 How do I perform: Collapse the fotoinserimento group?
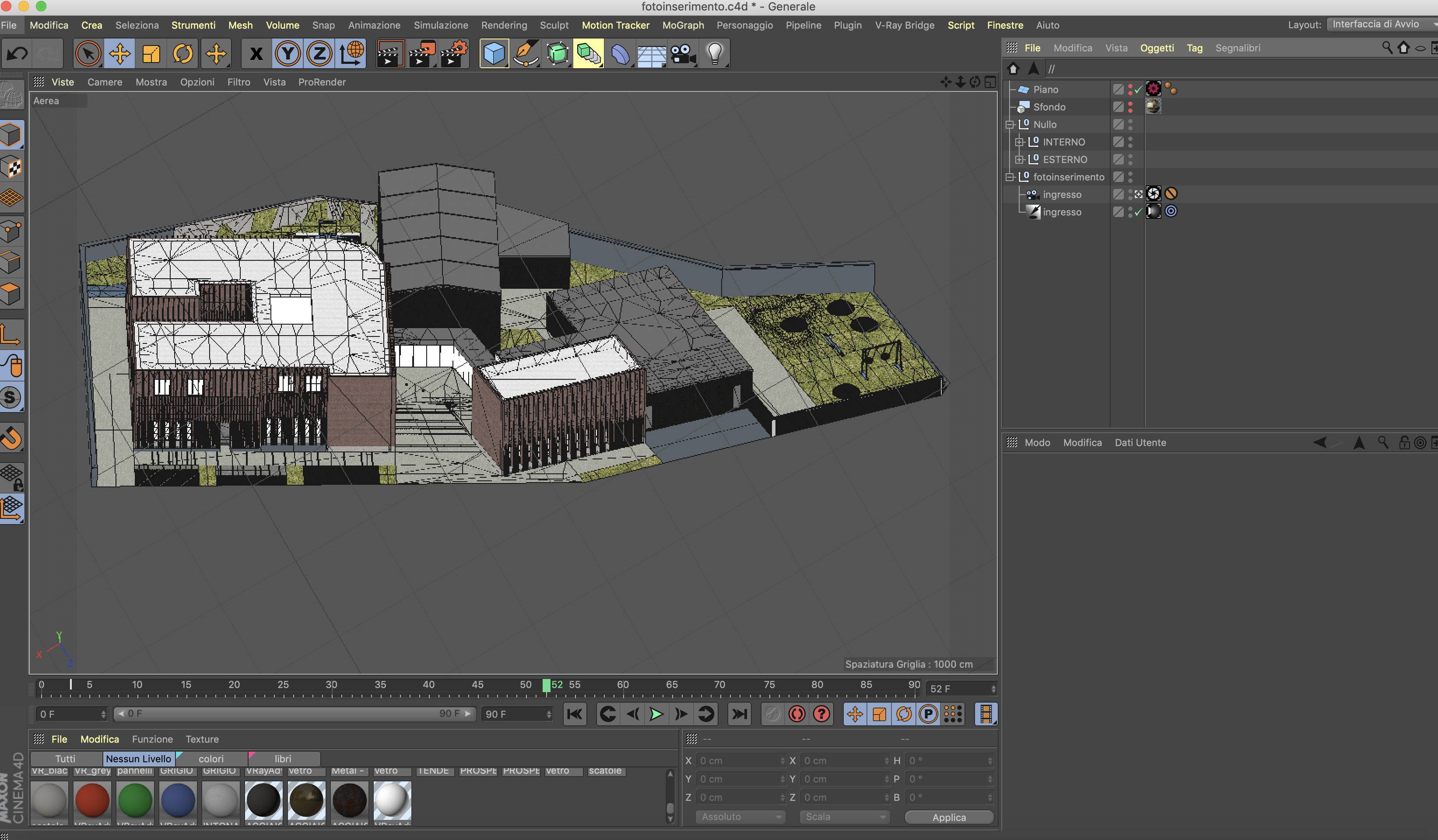tap(1010, 177)
